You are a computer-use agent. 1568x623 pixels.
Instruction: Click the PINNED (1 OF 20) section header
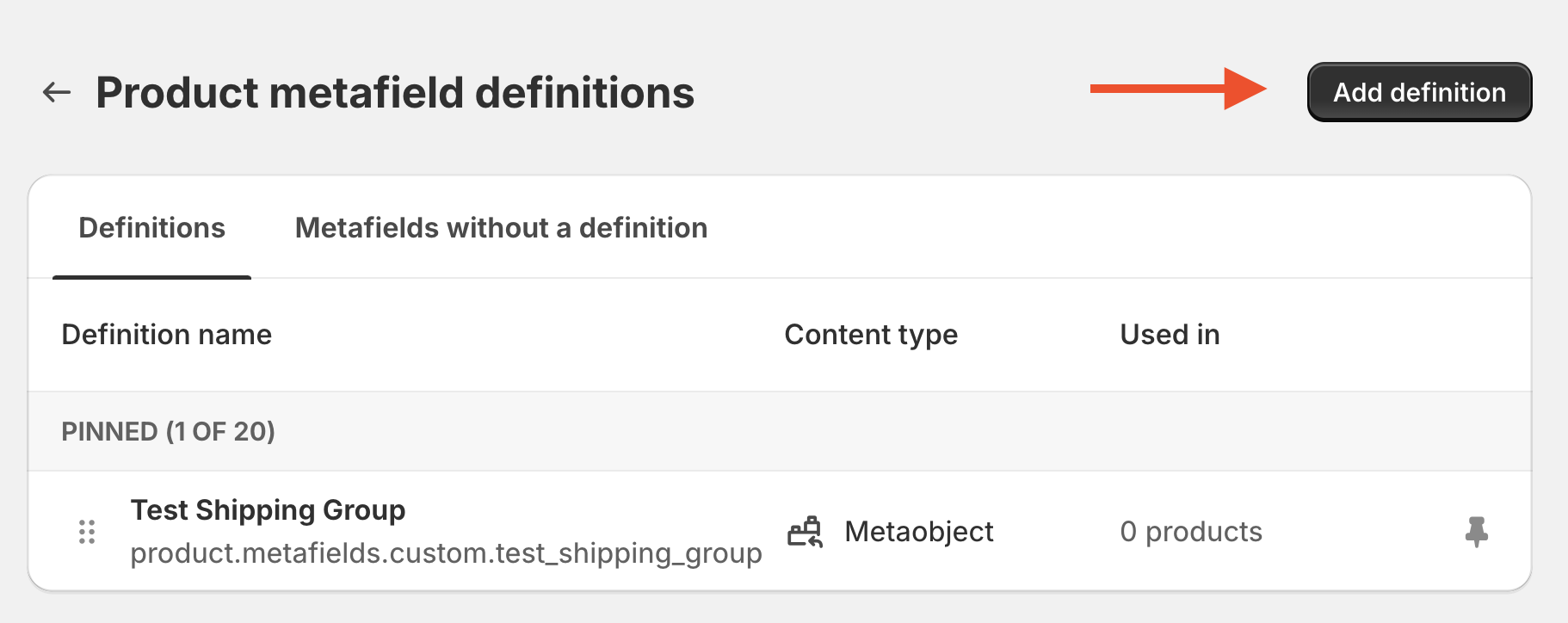(x=168, y=431)
